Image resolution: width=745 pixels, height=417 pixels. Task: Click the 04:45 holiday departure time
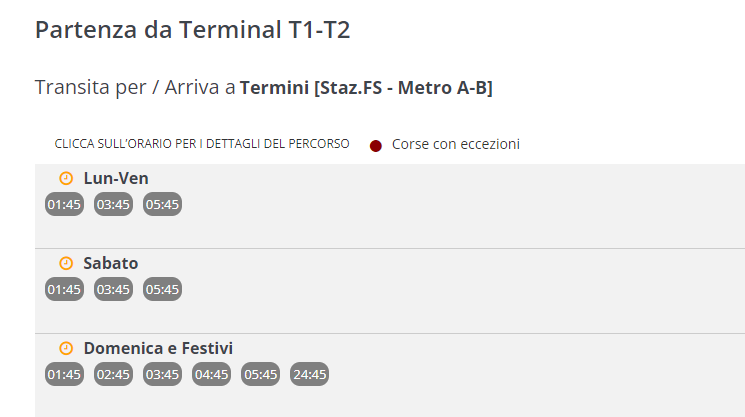coord(211,374)
